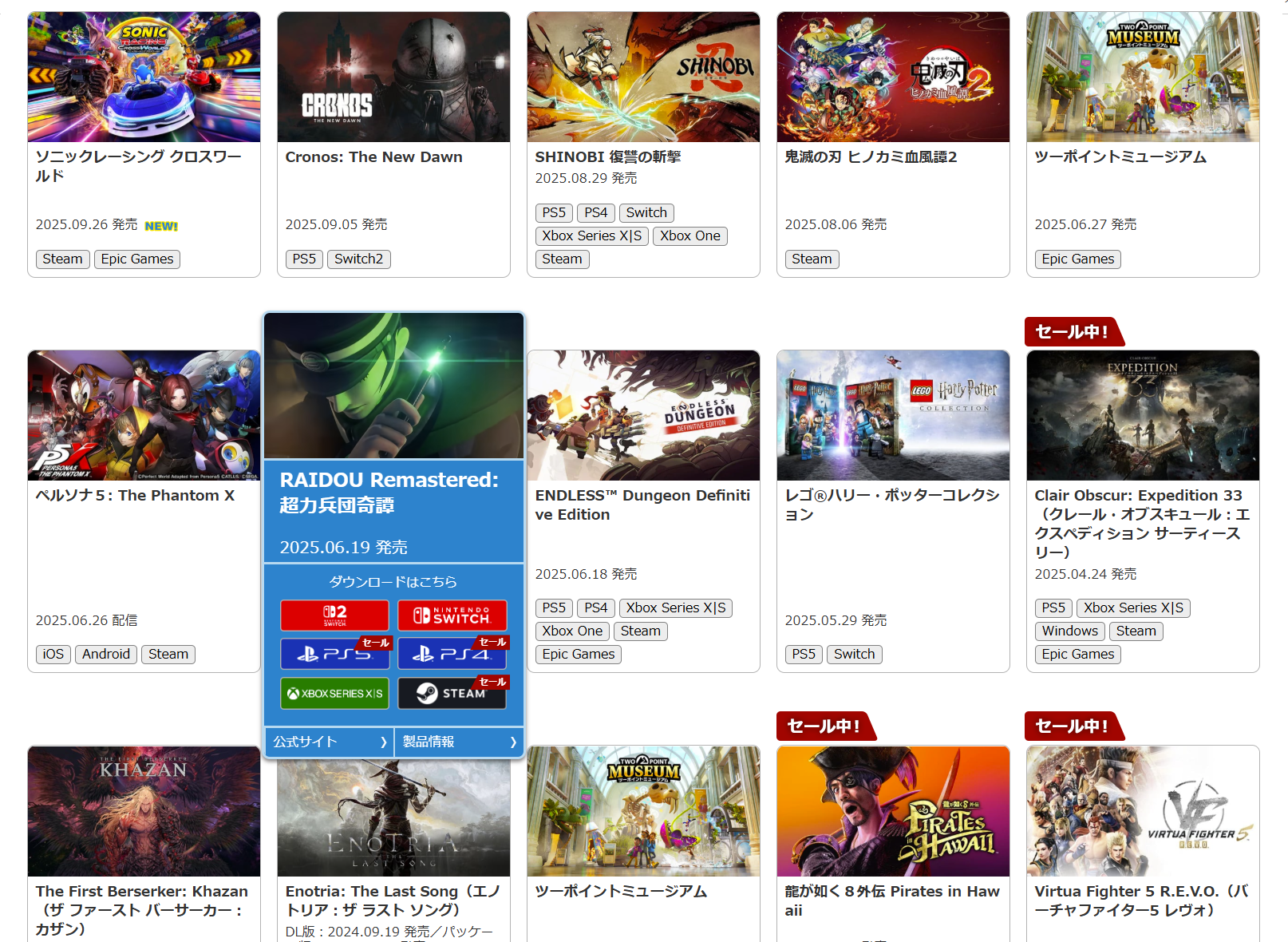This screenshot has height=942, width=1288.
Task: Open the Virtua Fighter 5 R.E.V.O. thumbnail
Action: click(1143, 811)
